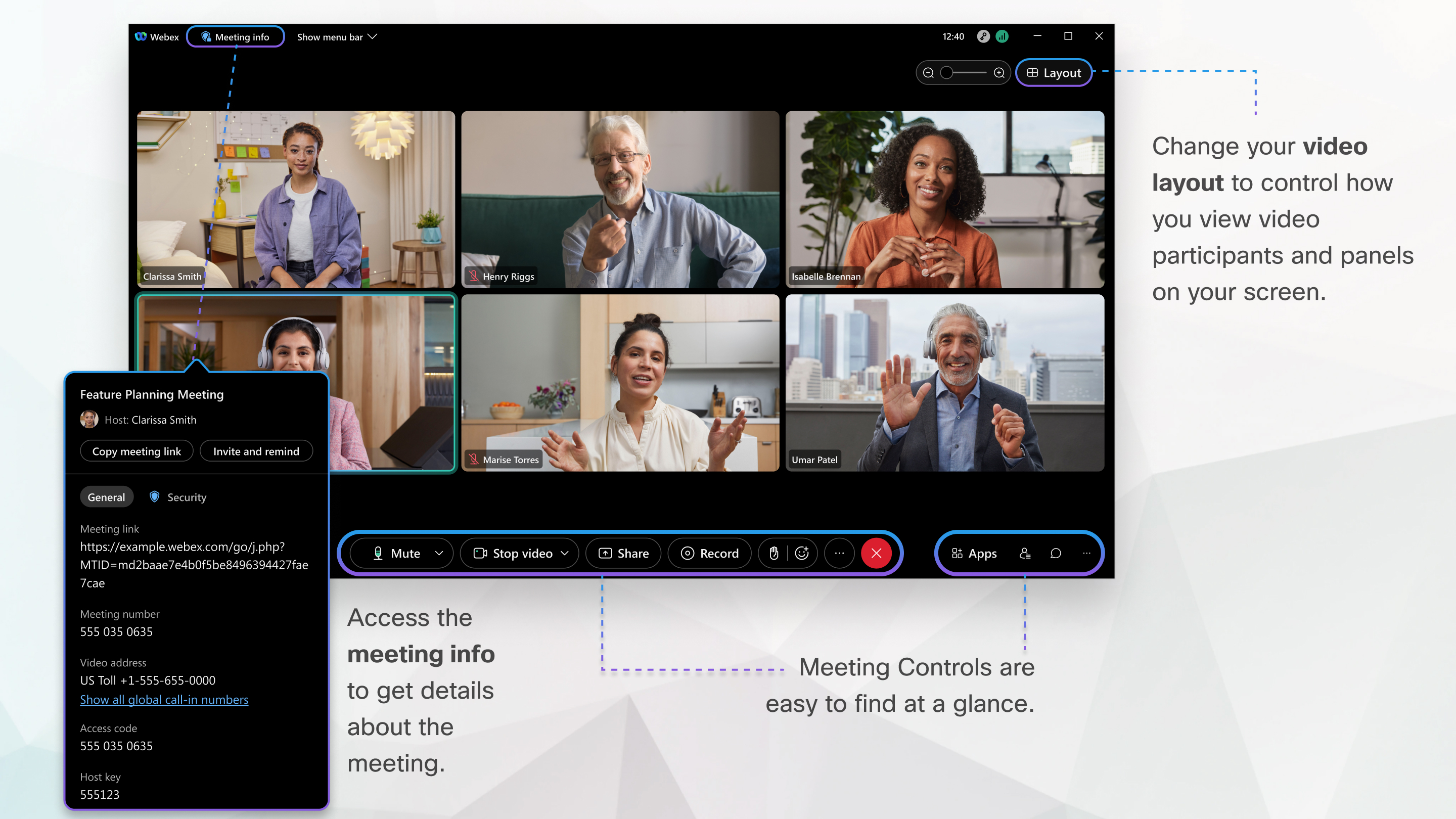The width and height of the screenshot is (1456, 819).
Task: Click the Record meeting icon
Action: [x=709, y=553]
